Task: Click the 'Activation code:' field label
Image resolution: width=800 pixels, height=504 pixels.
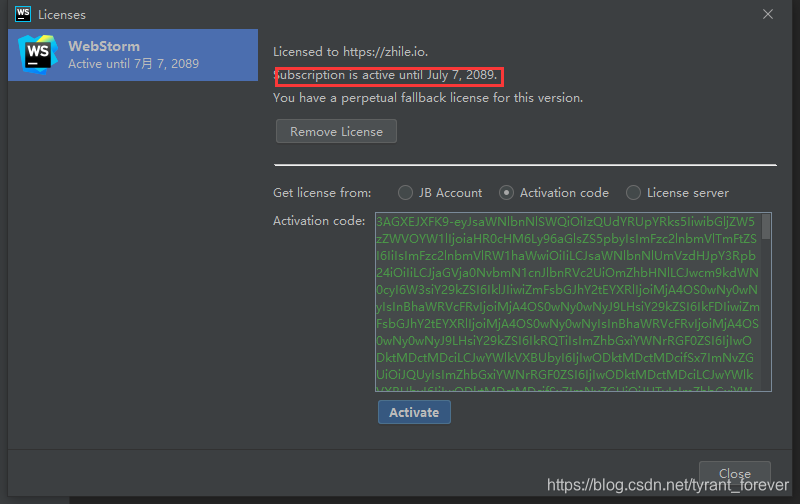Action: (319, 221)
